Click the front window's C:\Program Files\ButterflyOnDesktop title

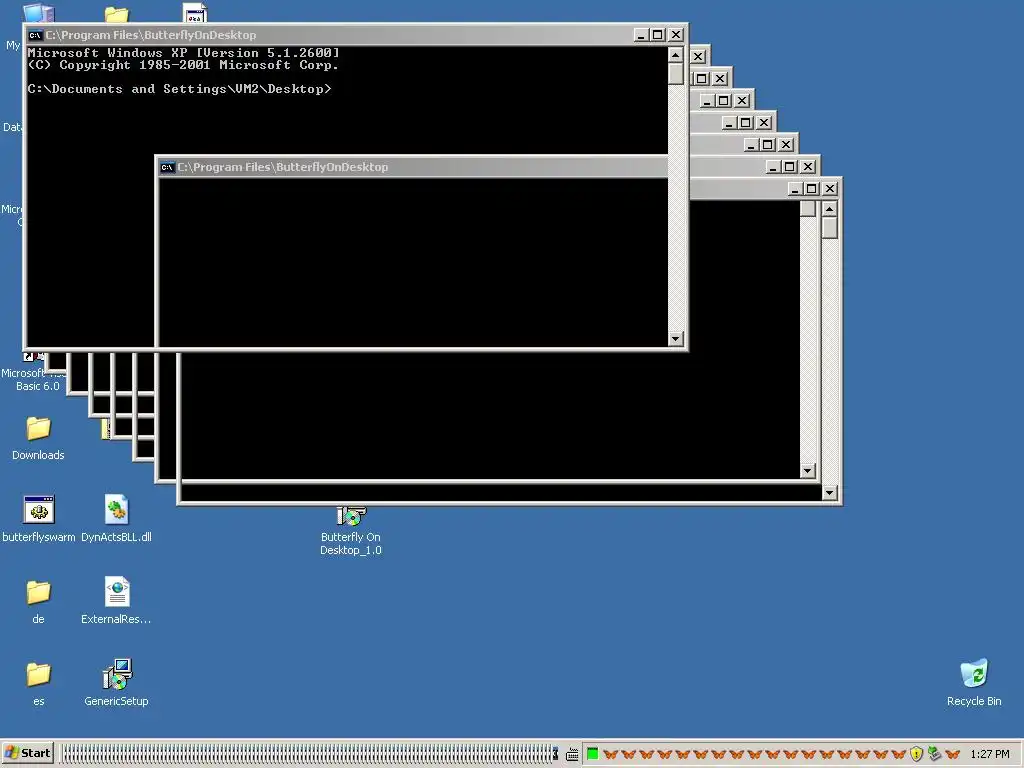pos(150,35)
